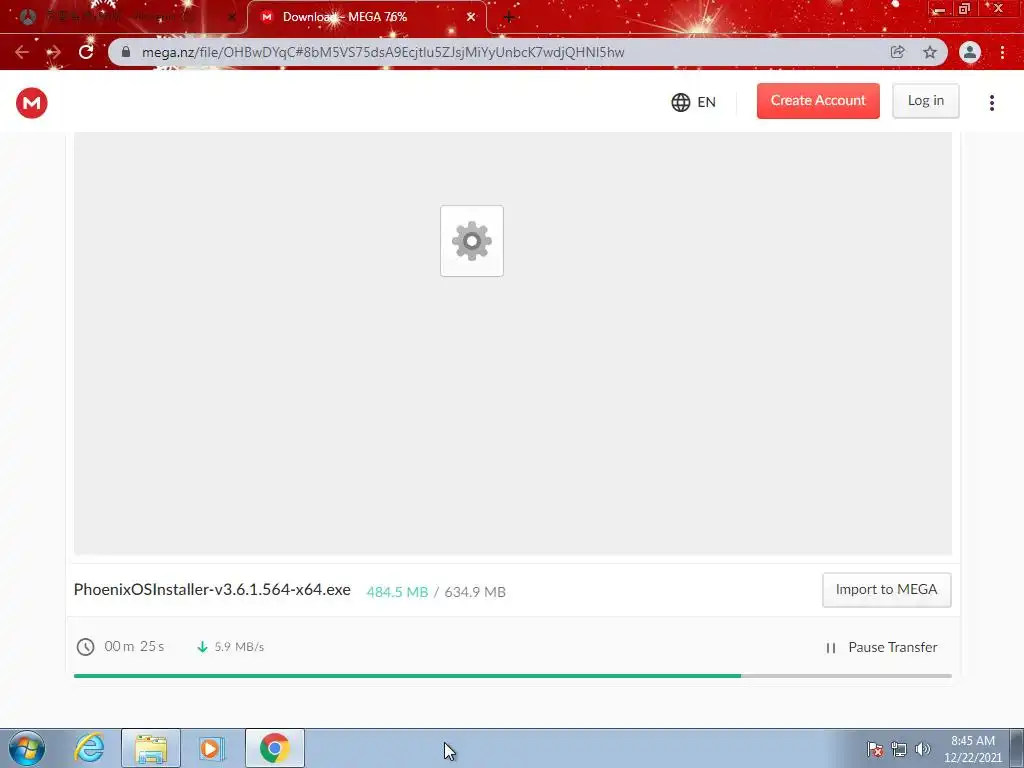This screenshot has width=1024, height=768.
Task: Click the PhoenixOSInstaller file name
Action: [212, 590]
